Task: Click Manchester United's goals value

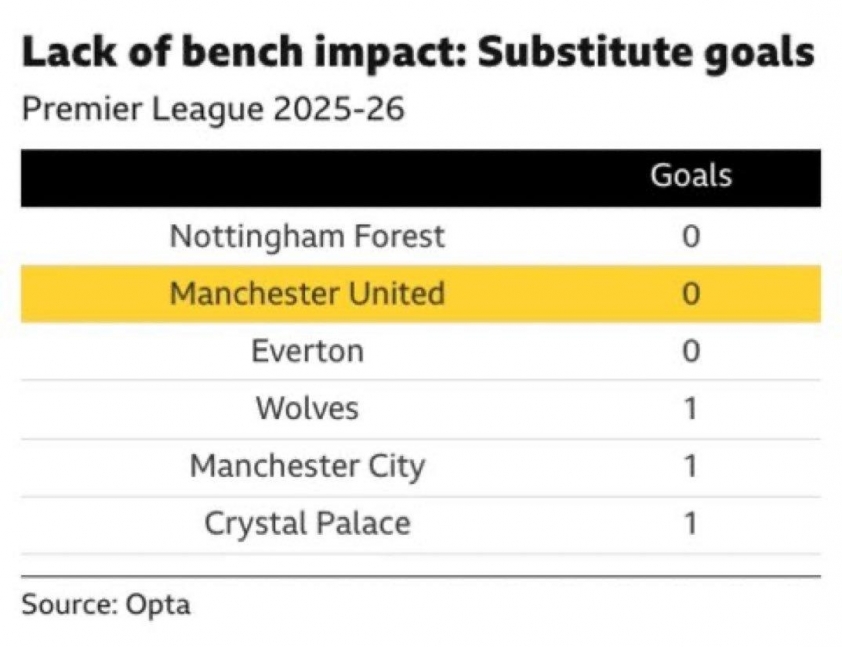Action: pos(691,295)
